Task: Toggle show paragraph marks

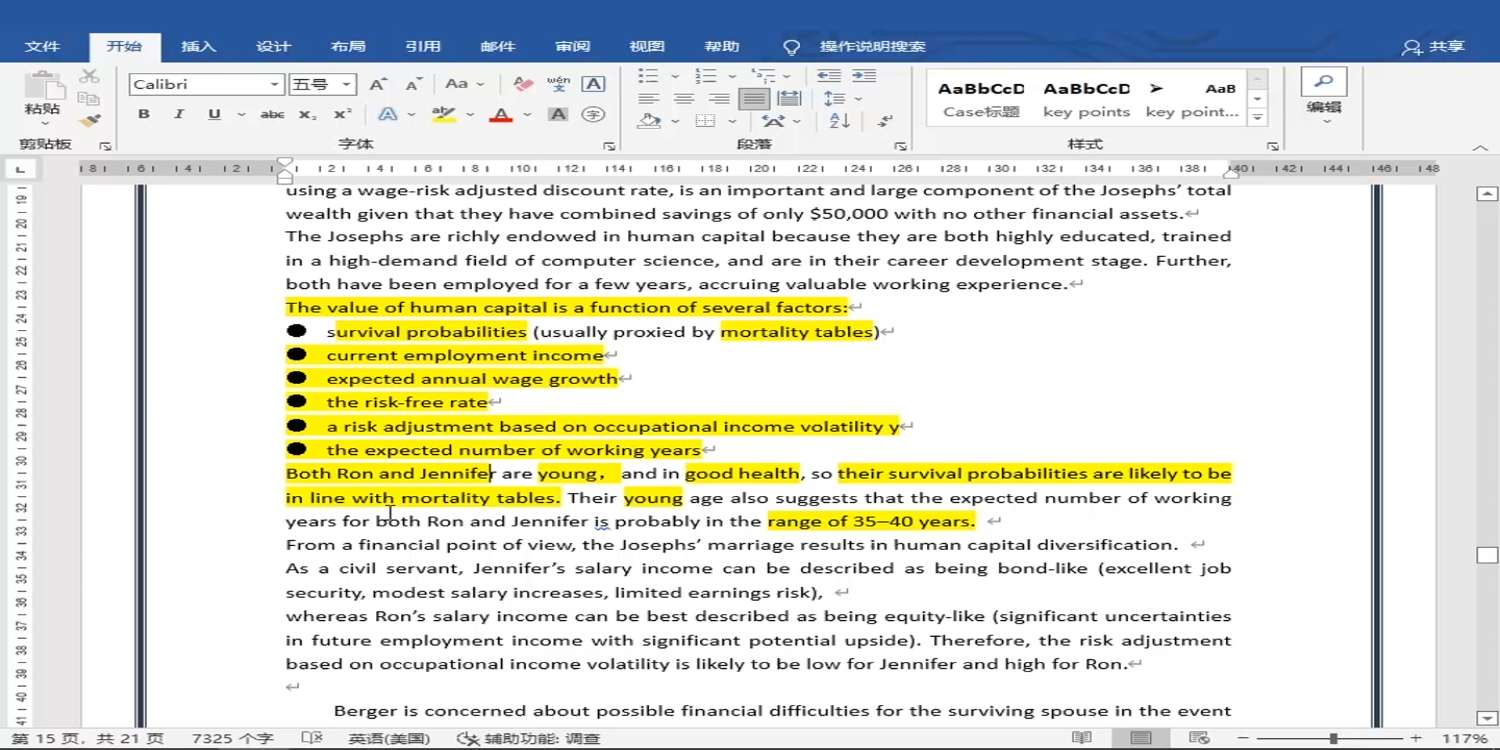Action: point(885,121)
